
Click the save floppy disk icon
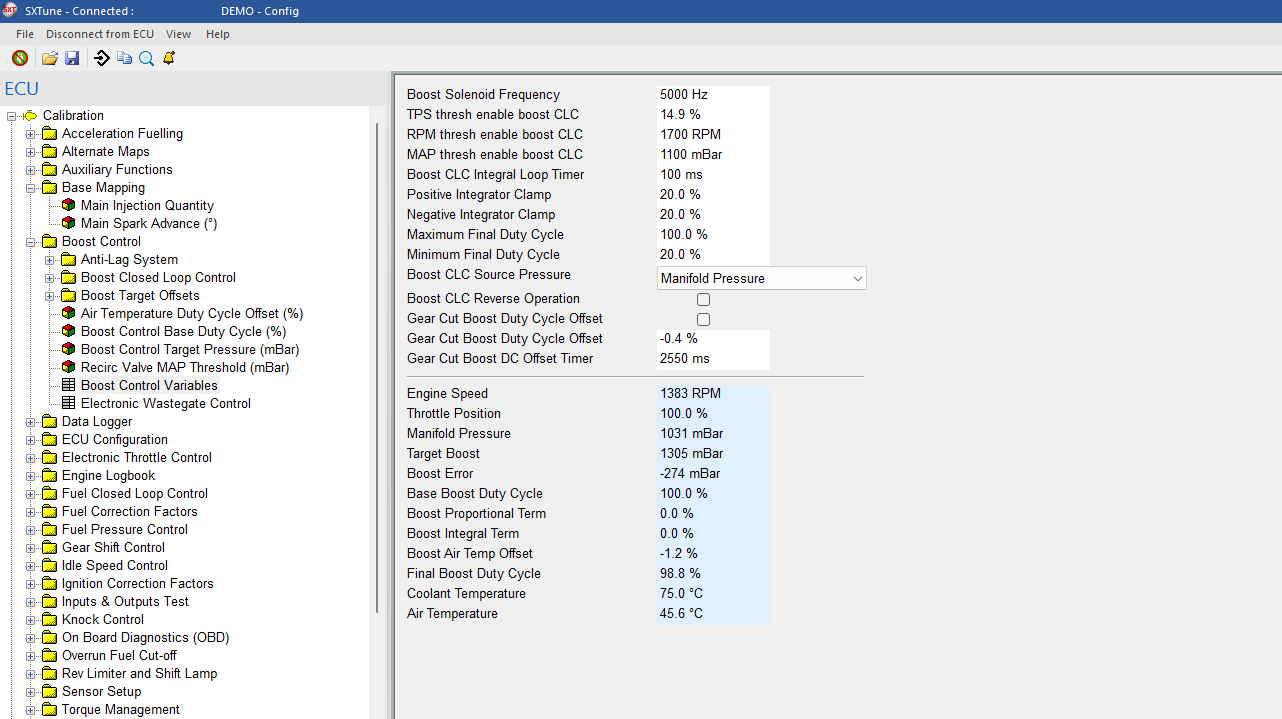point(72,58)
